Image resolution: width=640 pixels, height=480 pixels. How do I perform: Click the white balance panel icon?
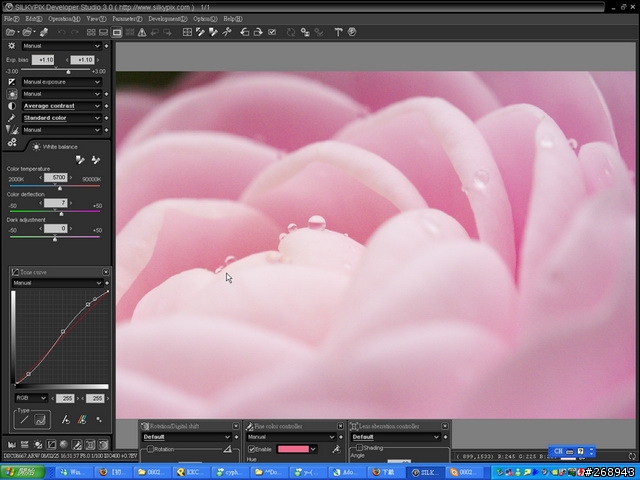click(x=12, y=94)
